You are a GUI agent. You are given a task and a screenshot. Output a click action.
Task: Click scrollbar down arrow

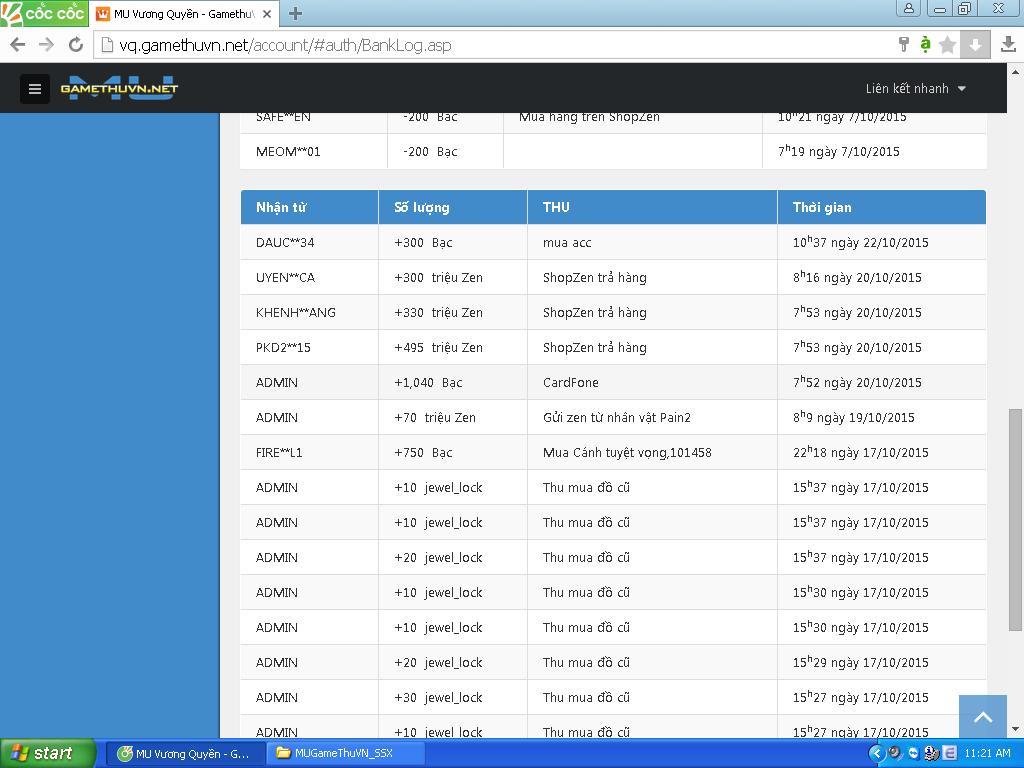[x=1015, y=730]
